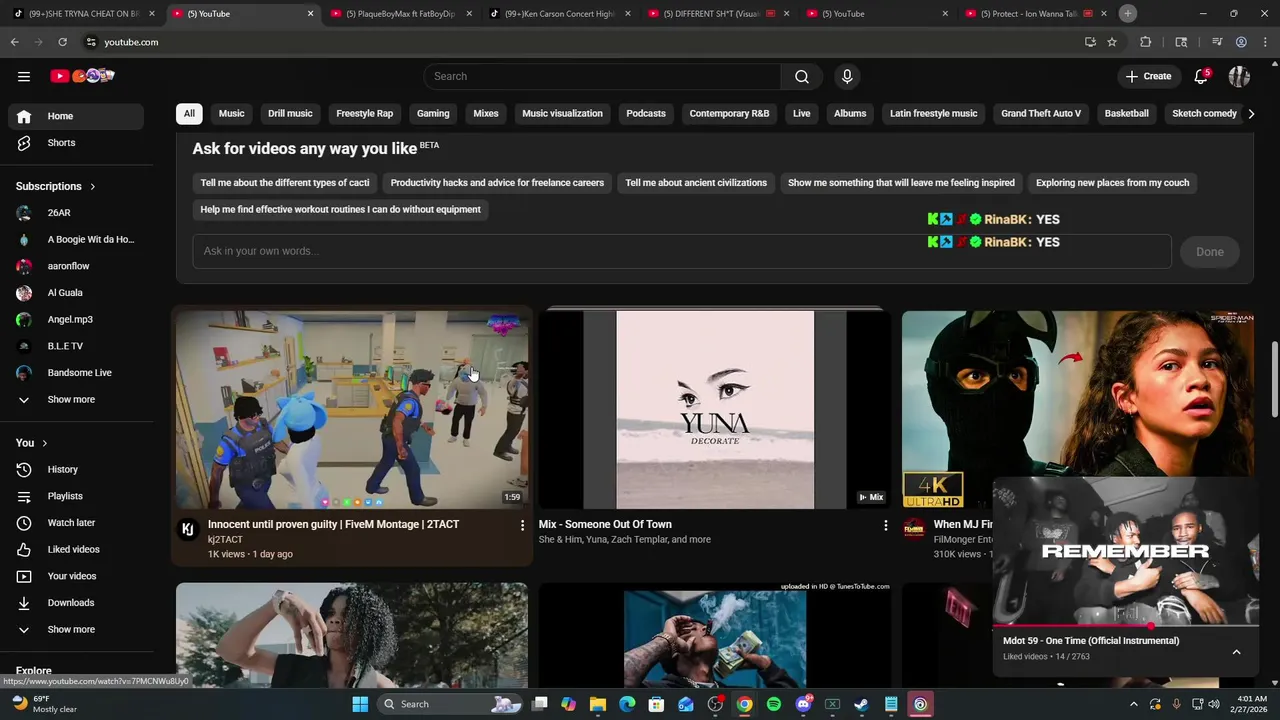Open Discord from the taskbar
Viewport: 1280px width, 720px height.
tap(803, 704)
